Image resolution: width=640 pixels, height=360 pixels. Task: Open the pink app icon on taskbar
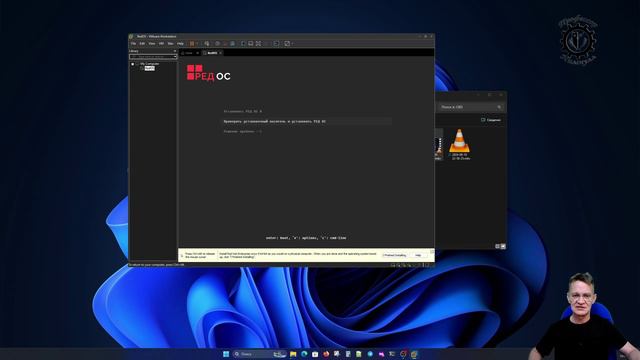tap(381, 354)
